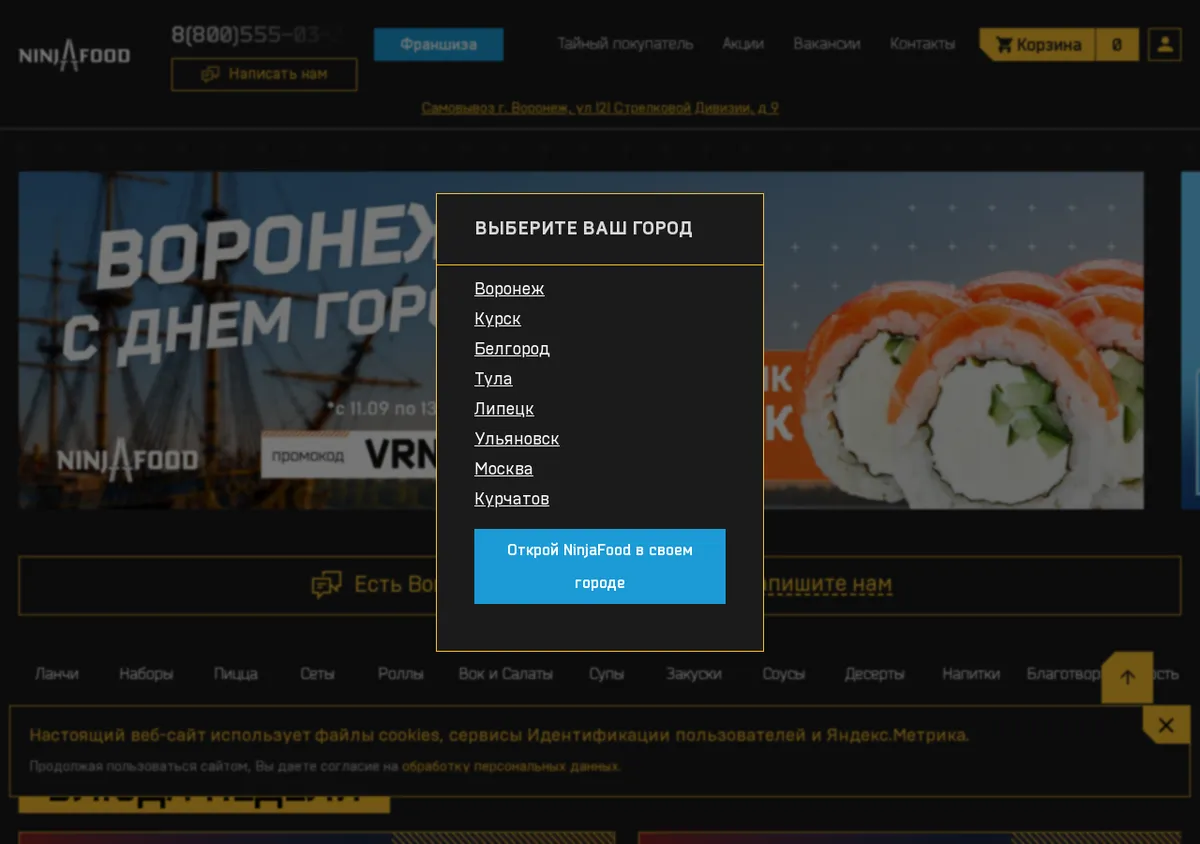Image resolution: width=1200 pixels, height=844 pixels.
Task: Click the pickup address link in header
Action: (x=600, y=108)
